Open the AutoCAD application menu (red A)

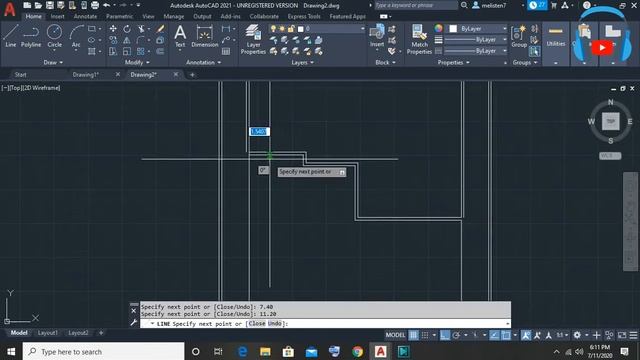(x=9, y=8)
